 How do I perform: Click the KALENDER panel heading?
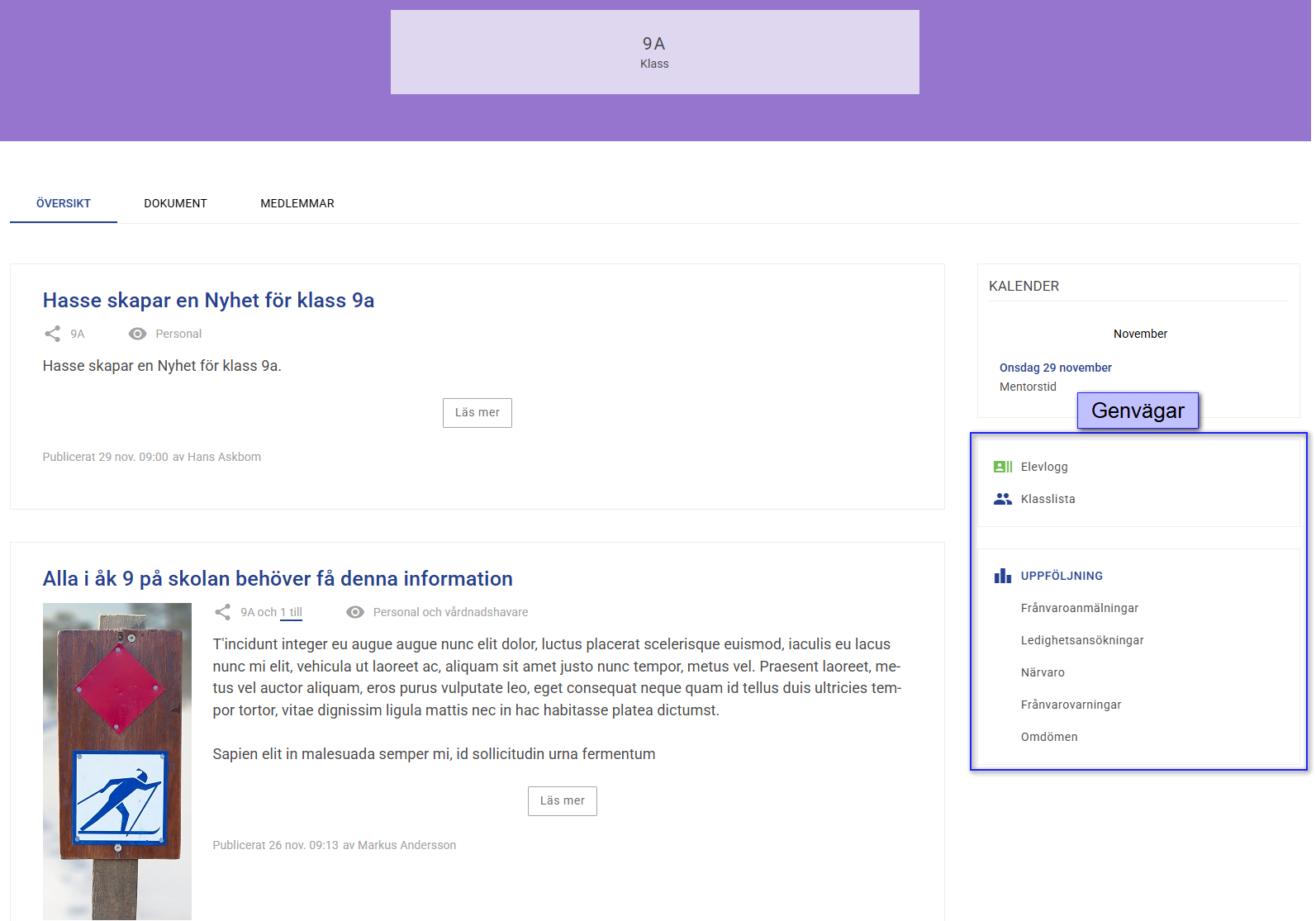1024,286
